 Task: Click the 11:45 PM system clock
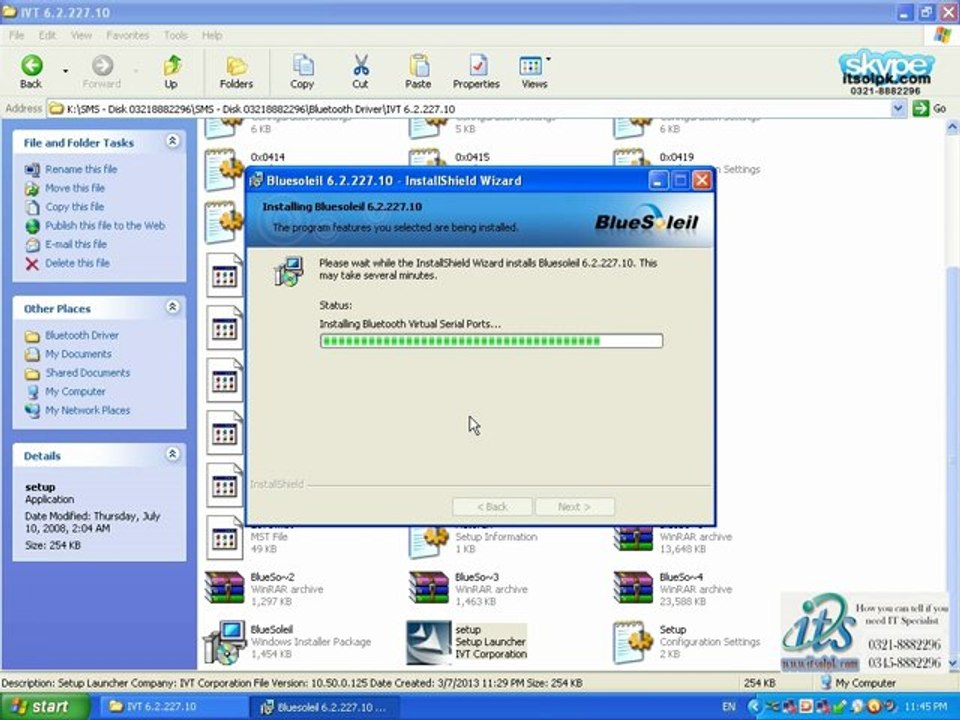(x=925, y=707)
